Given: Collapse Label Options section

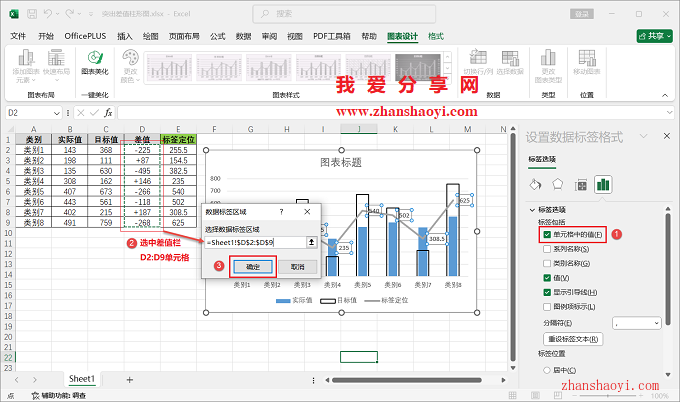Looking at the screenshot, I should (x=532, y=210).
